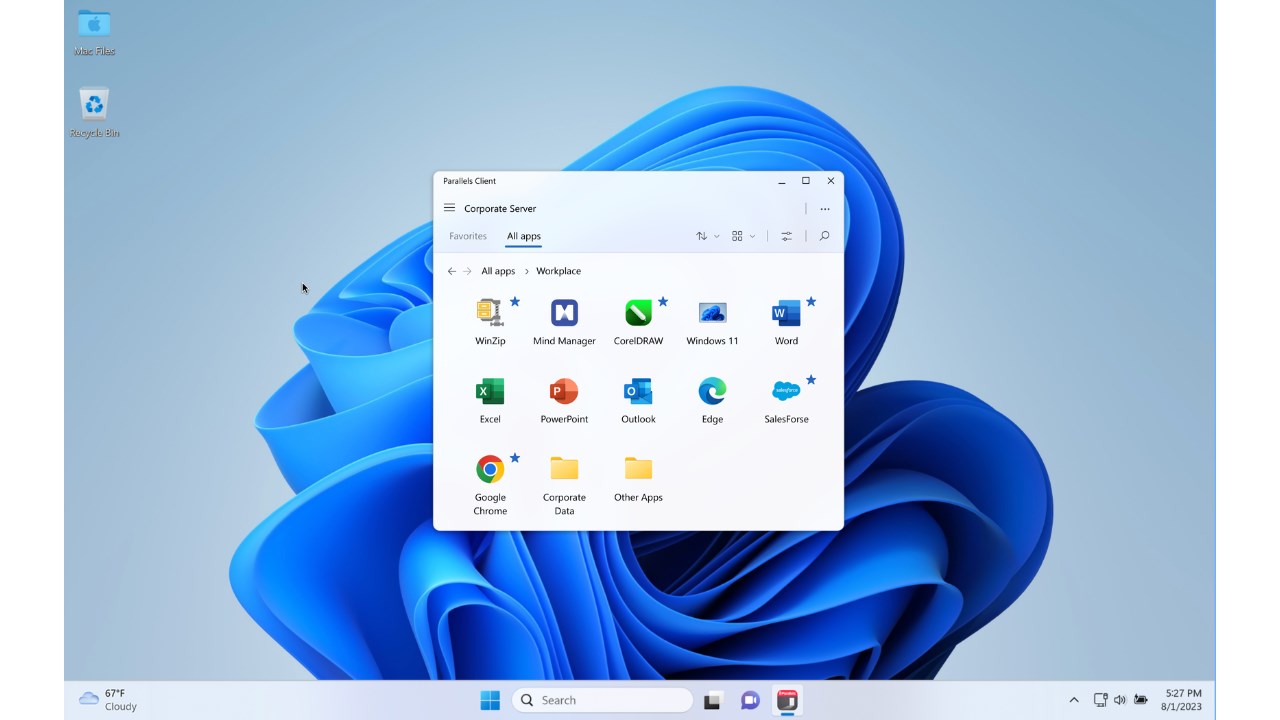Viewport: 1280px width, 720px height.
Task: Open the SalesForse app
Action: [786, 400]
